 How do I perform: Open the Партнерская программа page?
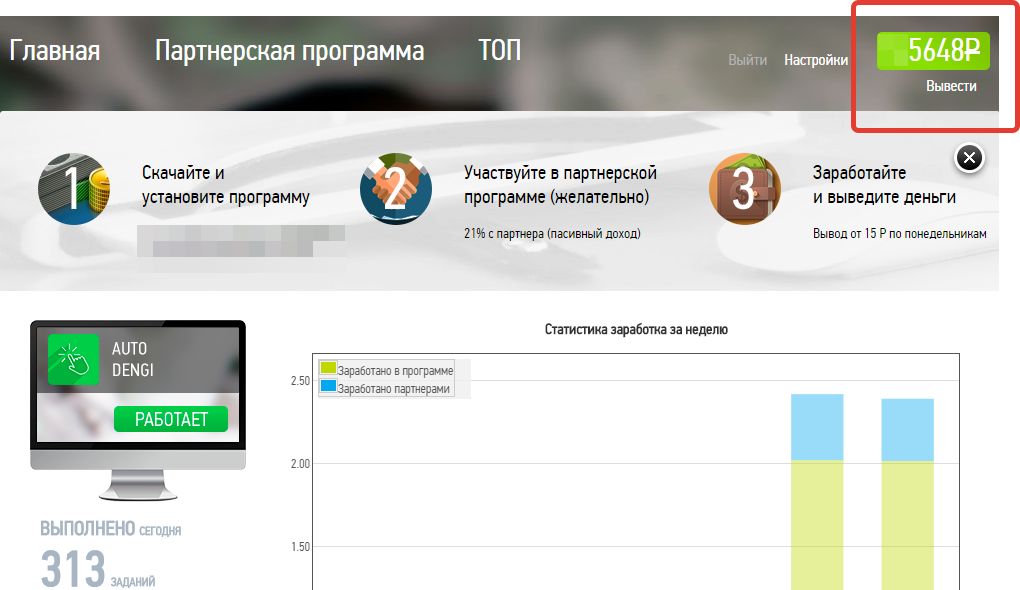[289, 51]
